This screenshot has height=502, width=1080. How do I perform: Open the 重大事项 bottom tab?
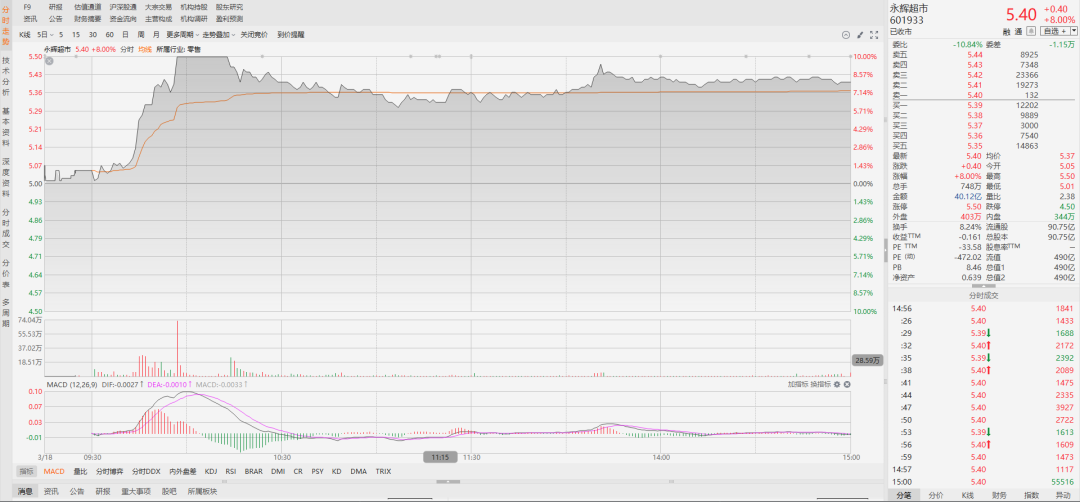coord(136,492)
